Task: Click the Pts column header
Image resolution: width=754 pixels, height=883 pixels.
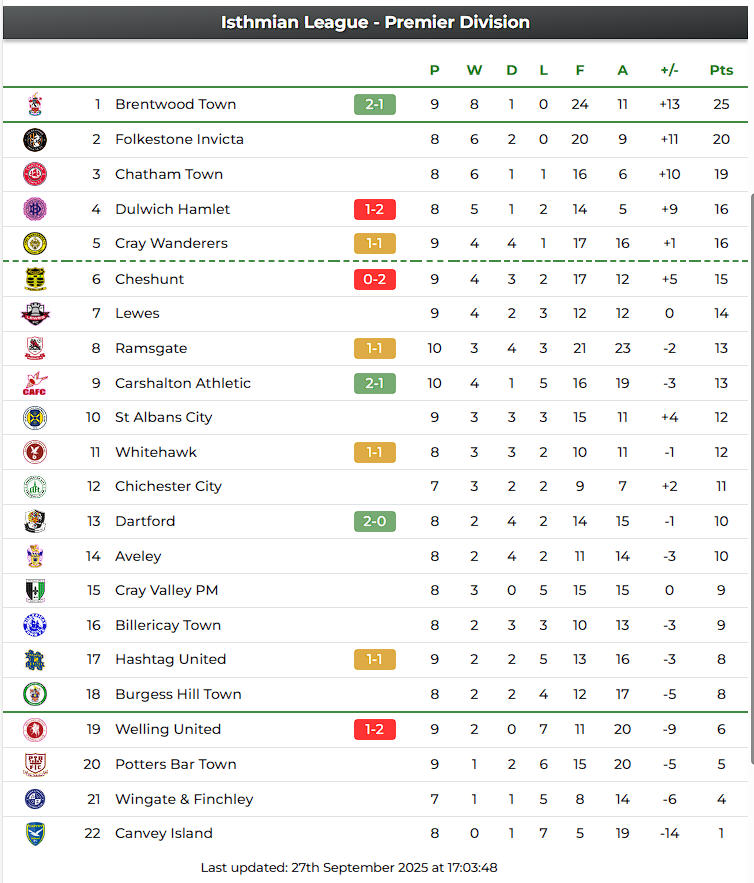Action: [721, 70]
